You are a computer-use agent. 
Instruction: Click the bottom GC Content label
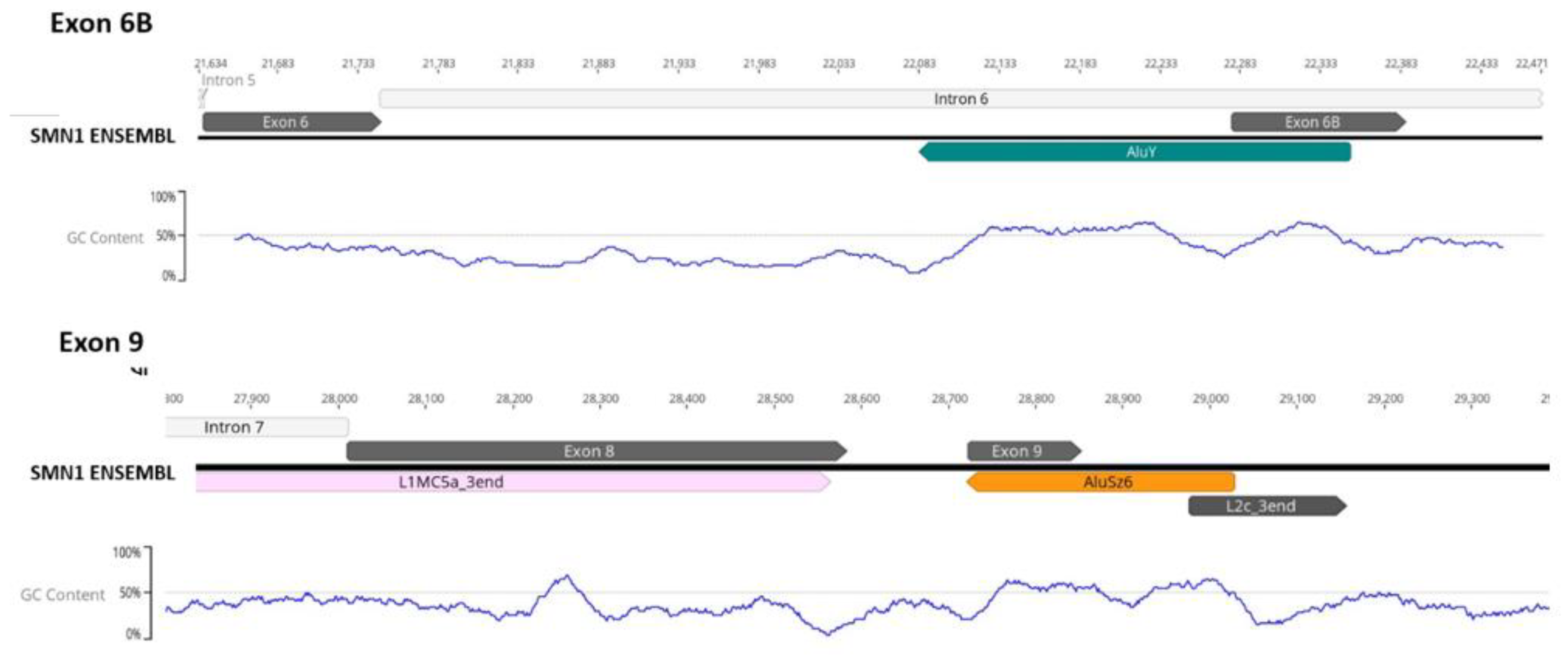(x=63, y=595)
